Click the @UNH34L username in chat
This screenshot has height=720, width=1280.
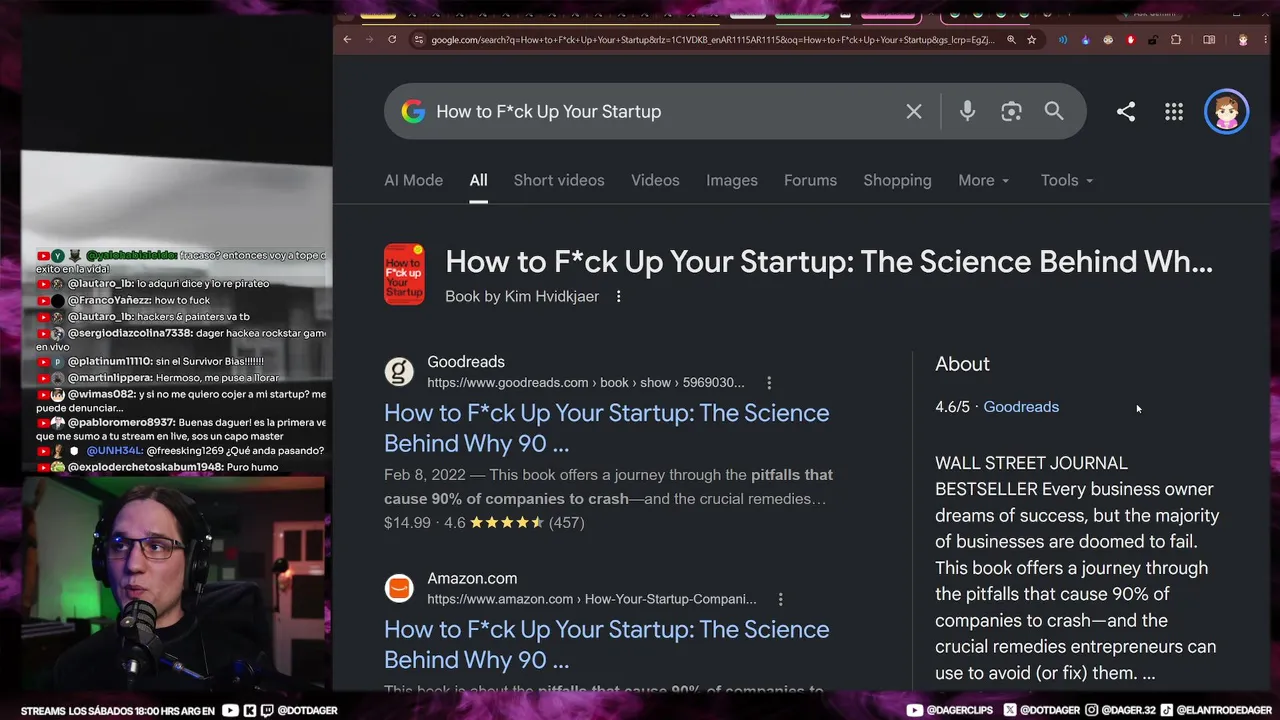click(114, 451)
